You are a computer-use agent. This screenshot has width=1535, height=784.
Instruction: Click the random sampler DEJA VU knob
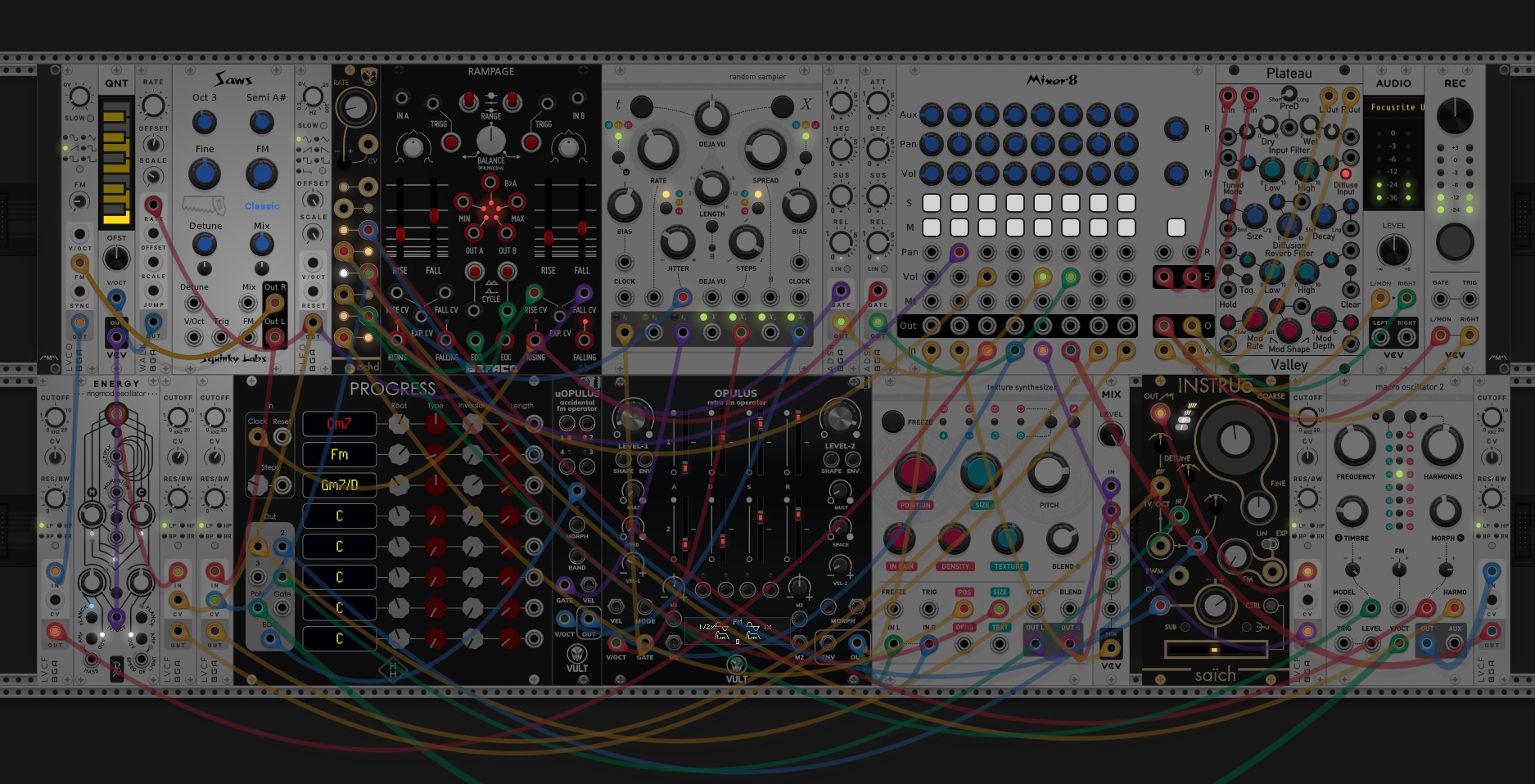(x=711, y=118)
